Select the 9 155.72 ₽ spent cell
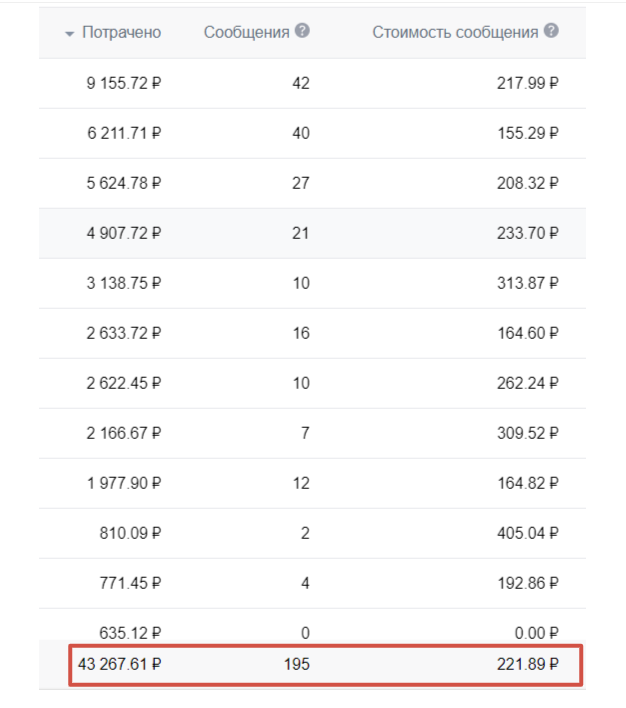Image resolution: width=626 pixels, height=708 pixels. coord(124,83)
